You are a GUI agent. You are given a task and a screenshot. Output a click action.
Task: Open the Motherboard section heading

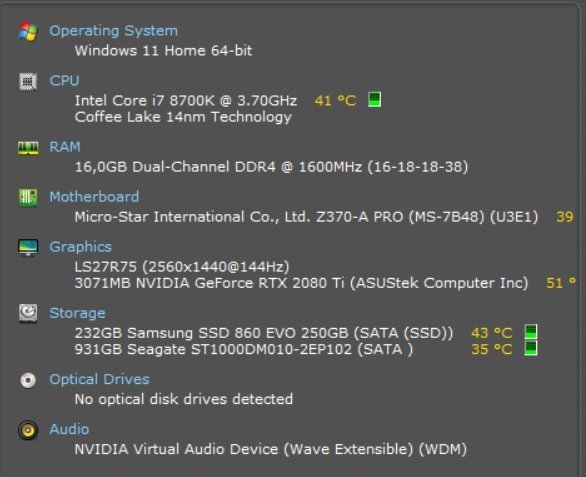pos(94,197)
